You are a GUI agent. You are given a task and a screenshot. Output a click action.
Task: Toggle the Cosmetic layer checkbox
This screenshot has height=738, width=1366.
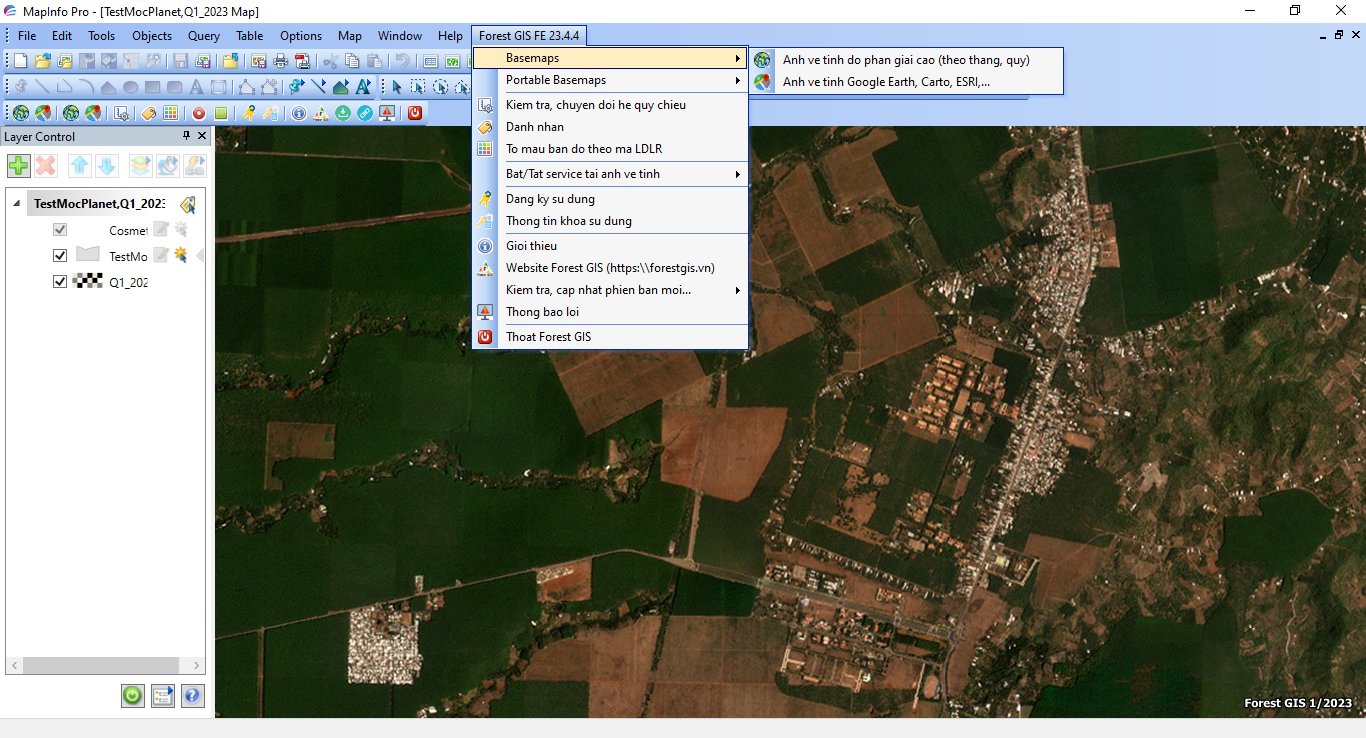60,230
